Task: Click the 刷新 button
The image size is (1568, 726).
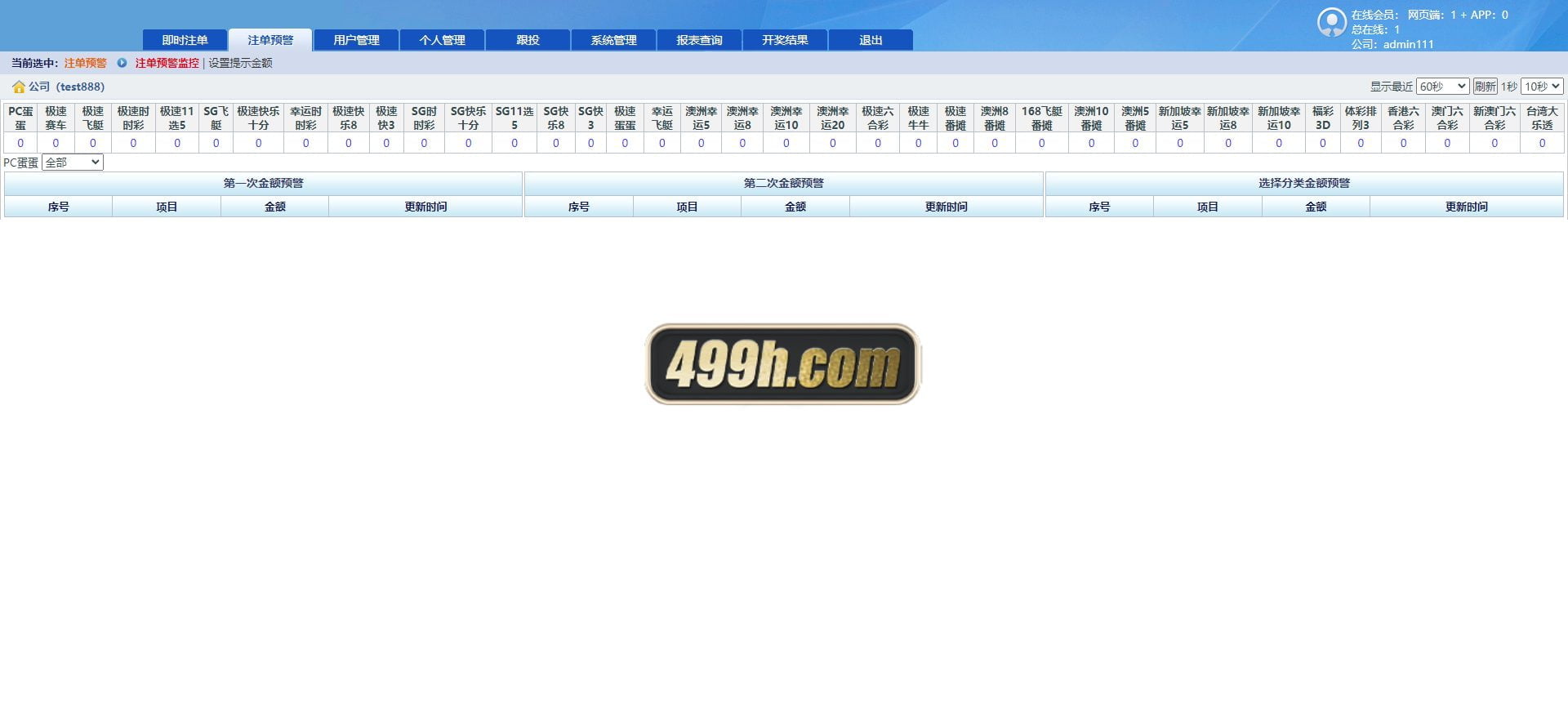Action: [1485, 87]
